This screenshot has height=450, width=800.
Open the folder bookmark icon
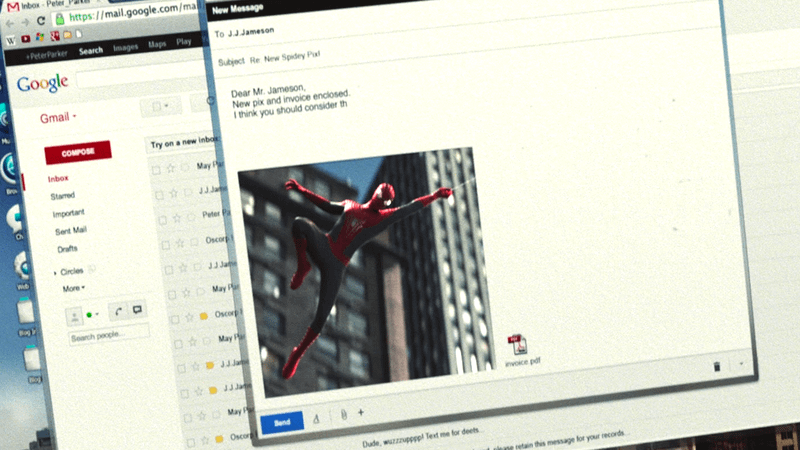(67, 35)
